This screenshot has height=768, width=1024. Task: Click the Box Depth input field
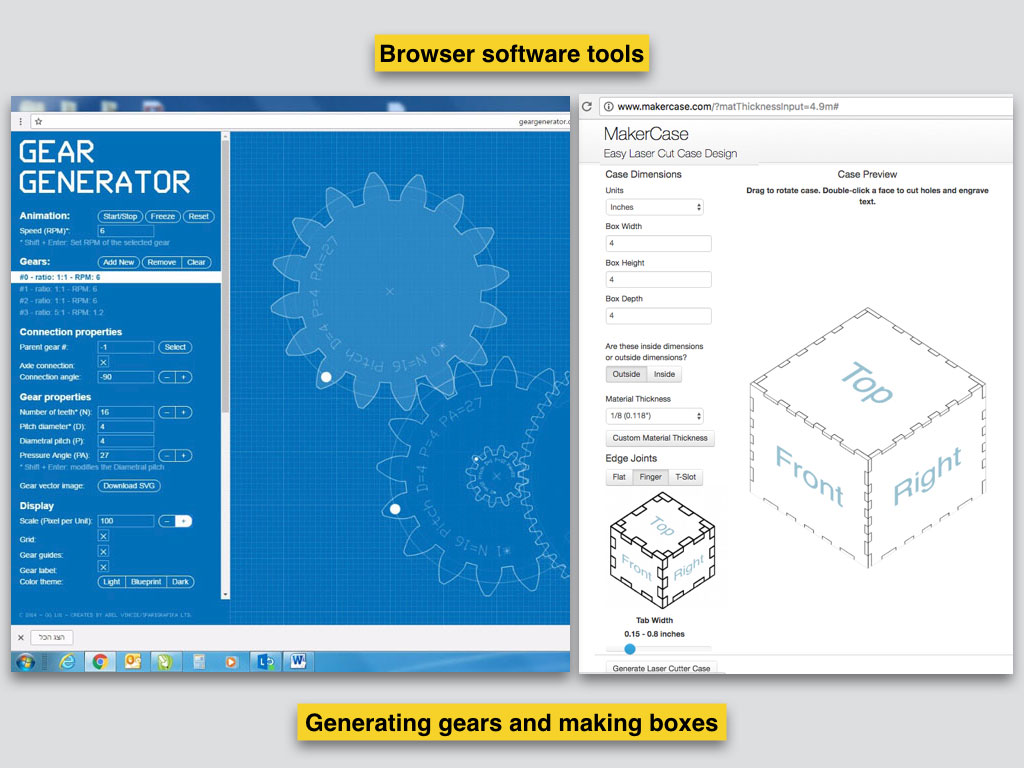pos(658,316)
